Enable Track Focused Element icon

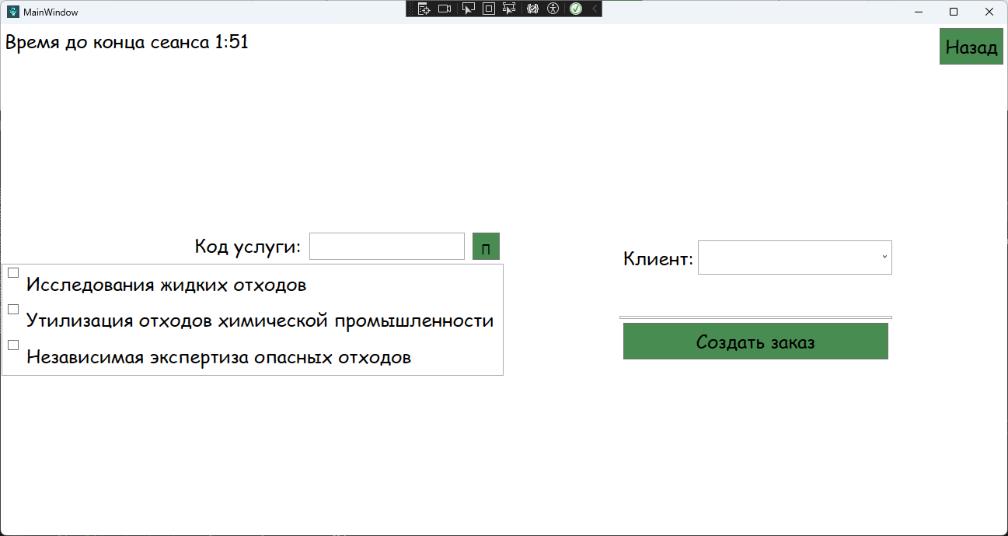point(509,9)
